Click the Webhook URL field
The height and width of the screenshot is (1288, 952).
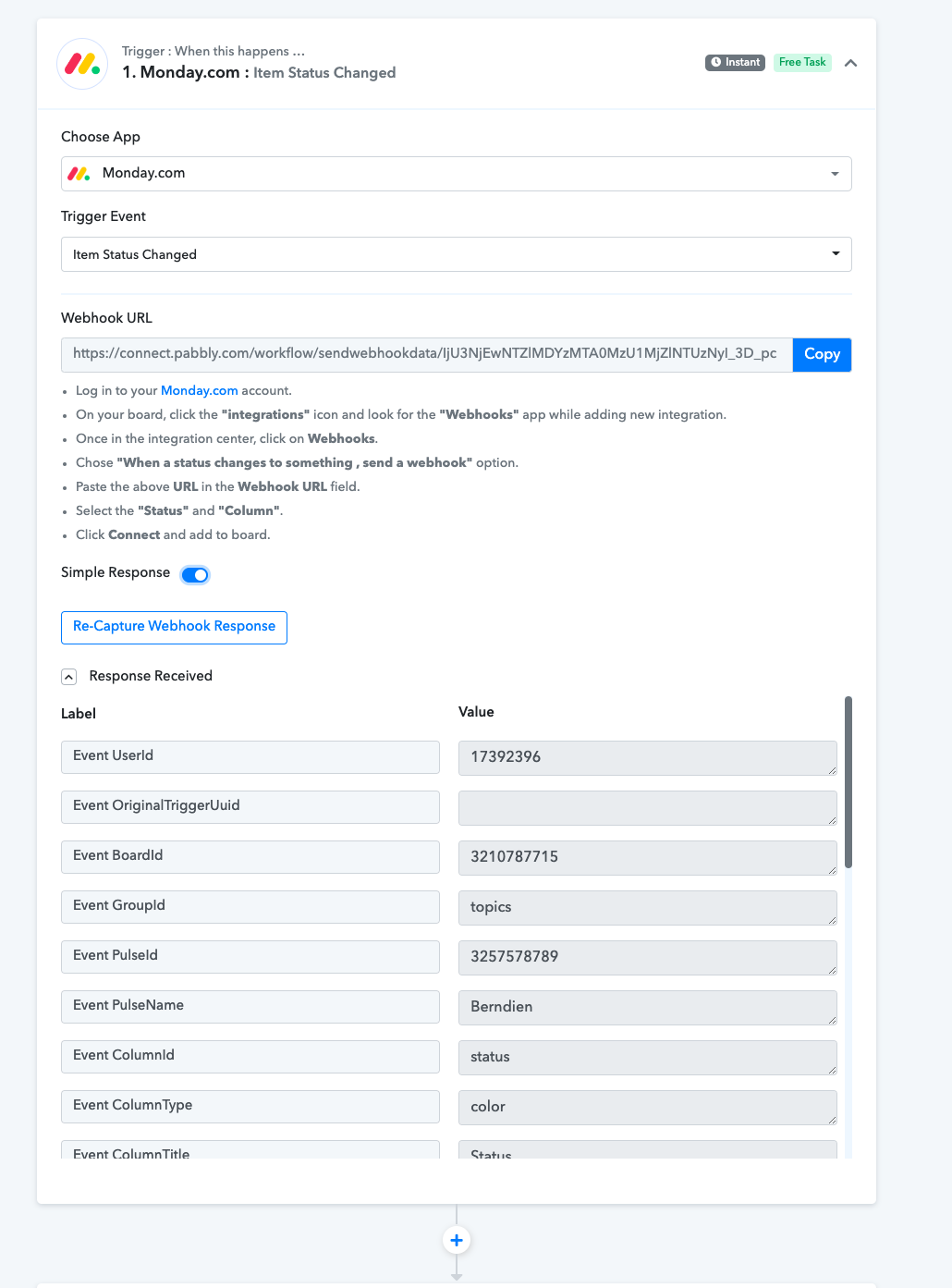pos(427,354)
